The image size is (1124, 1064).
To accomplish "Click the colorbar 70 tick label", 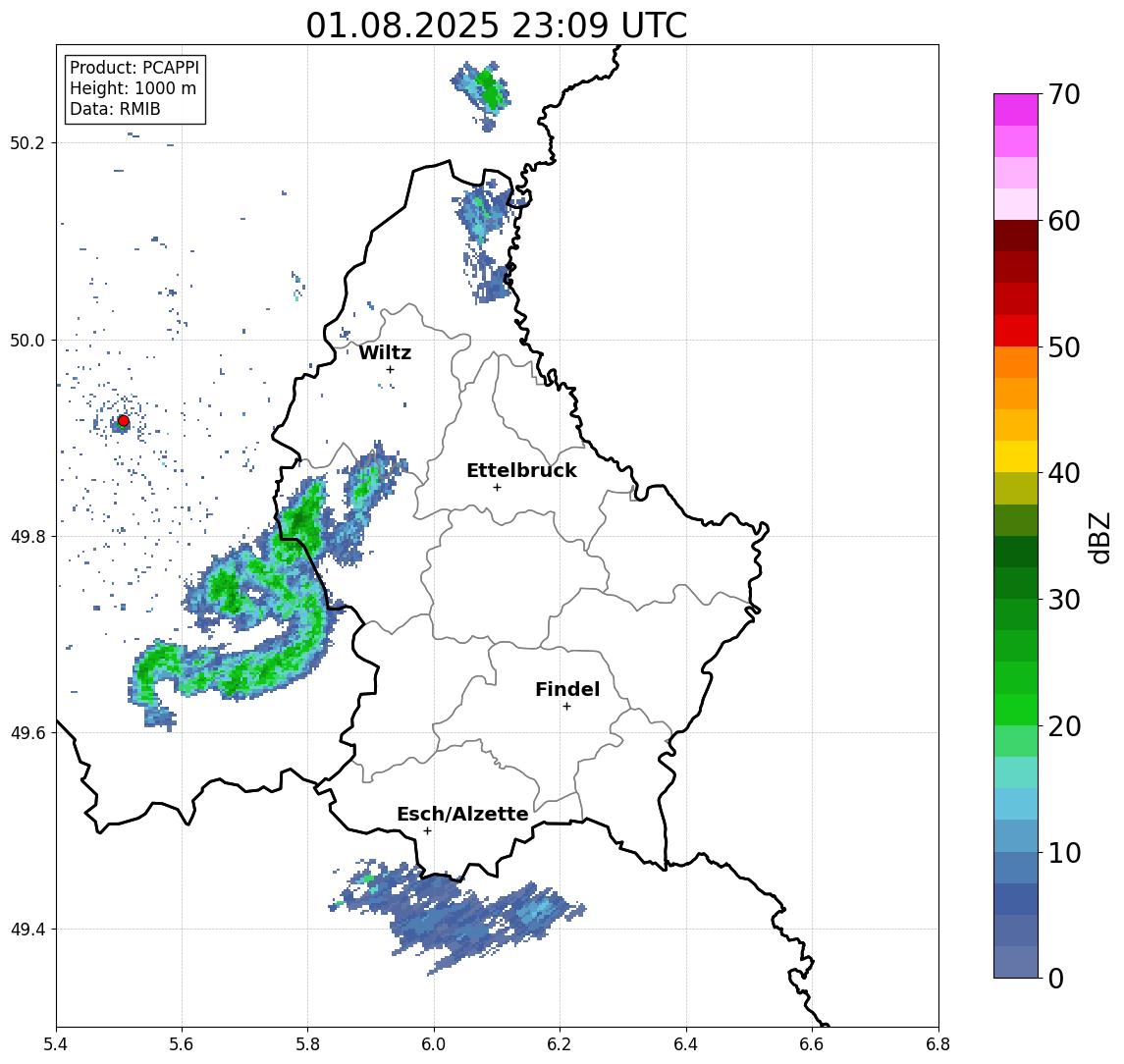I will pos(1064,94).
